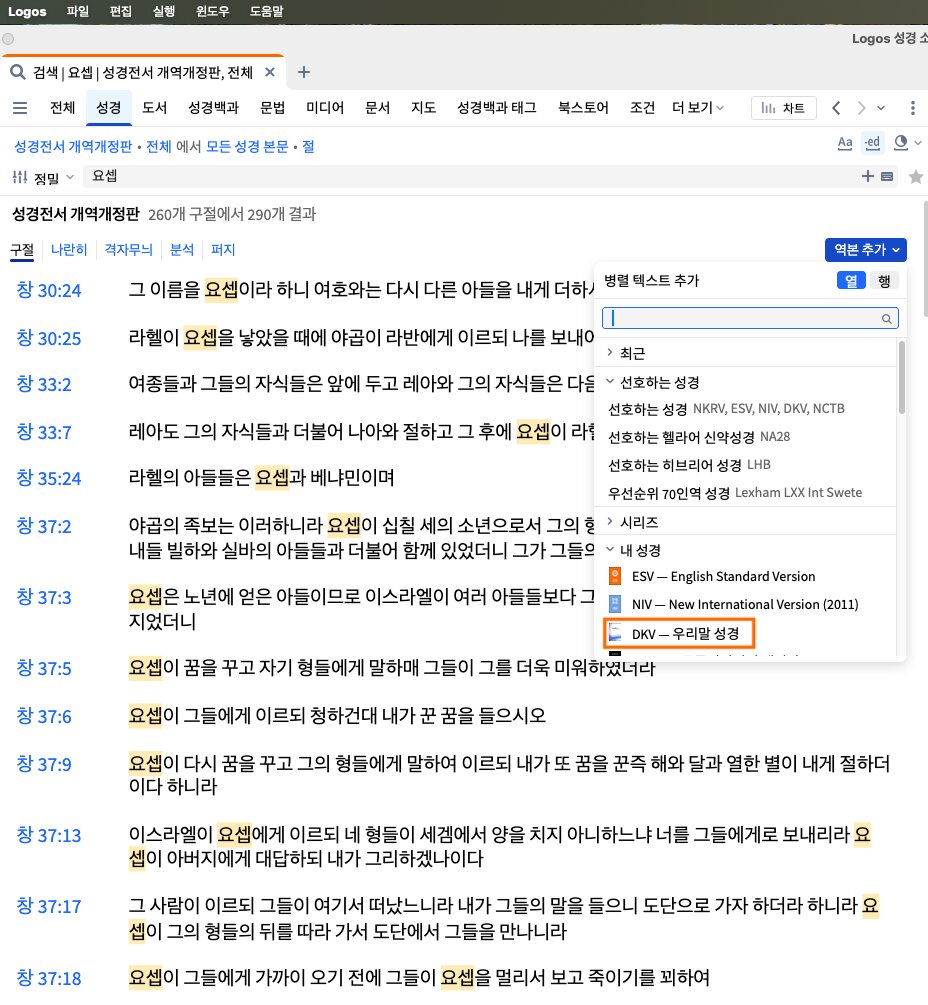
Task: Click the plus icon in the search bar
Action: coord(868,176)
